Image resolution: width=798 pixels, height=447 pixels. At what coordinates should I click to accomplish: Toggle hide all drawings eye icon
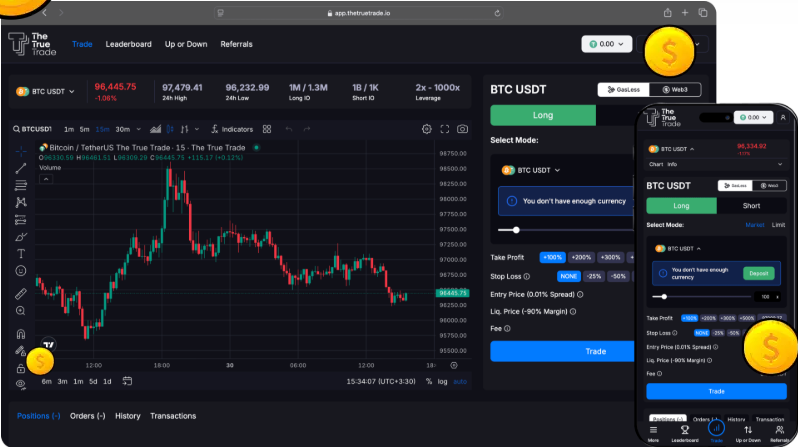coord(20,384)
